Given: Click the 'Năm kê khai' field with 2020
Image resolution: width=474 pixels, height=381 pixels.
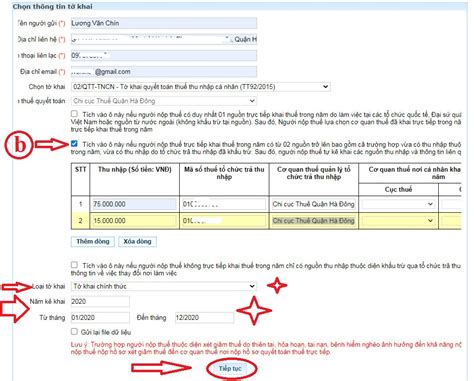Looking at the screenshot, I should point(100,301).
